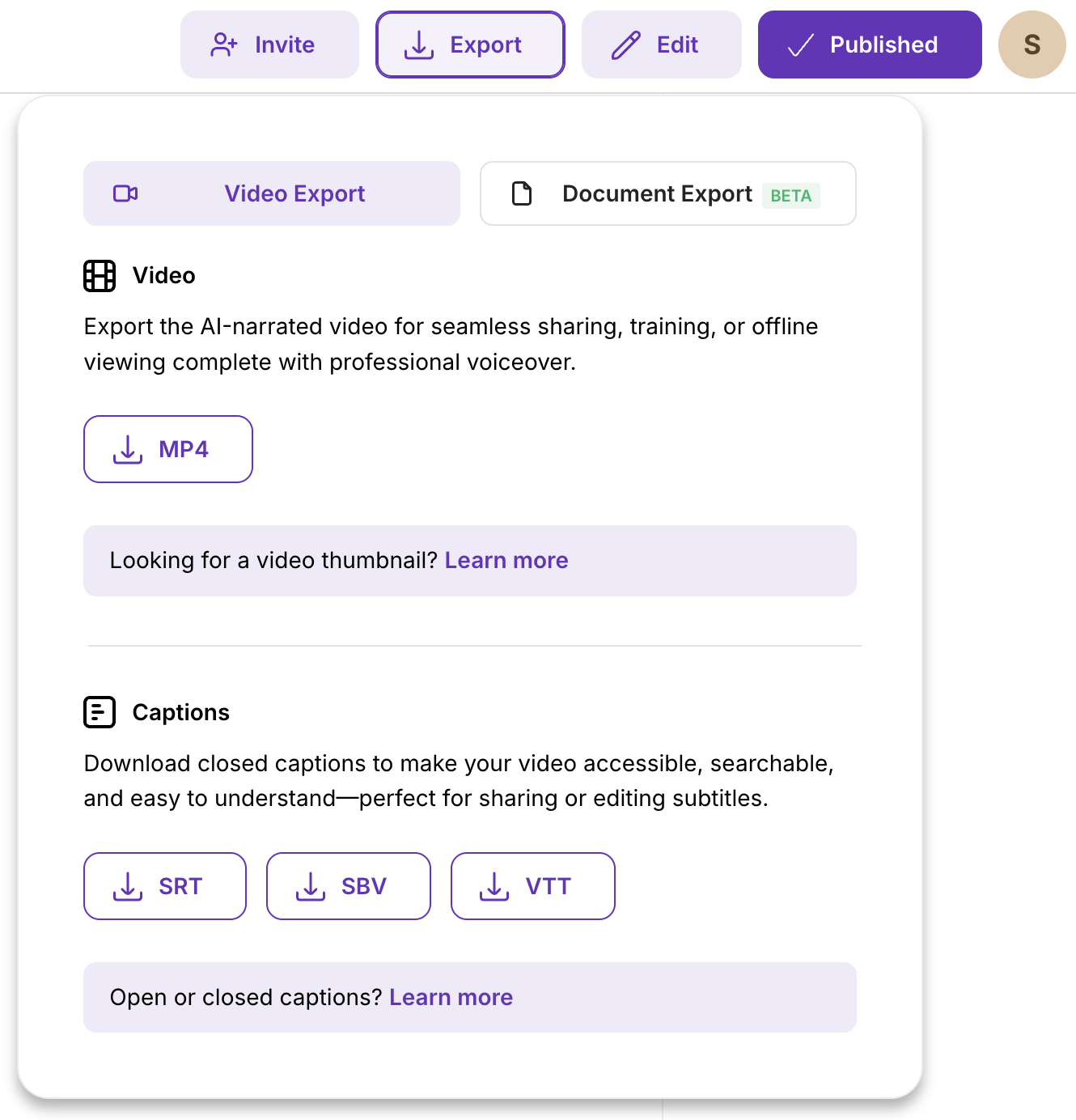Open the captions Learn more link

click(x=451, y=997)
